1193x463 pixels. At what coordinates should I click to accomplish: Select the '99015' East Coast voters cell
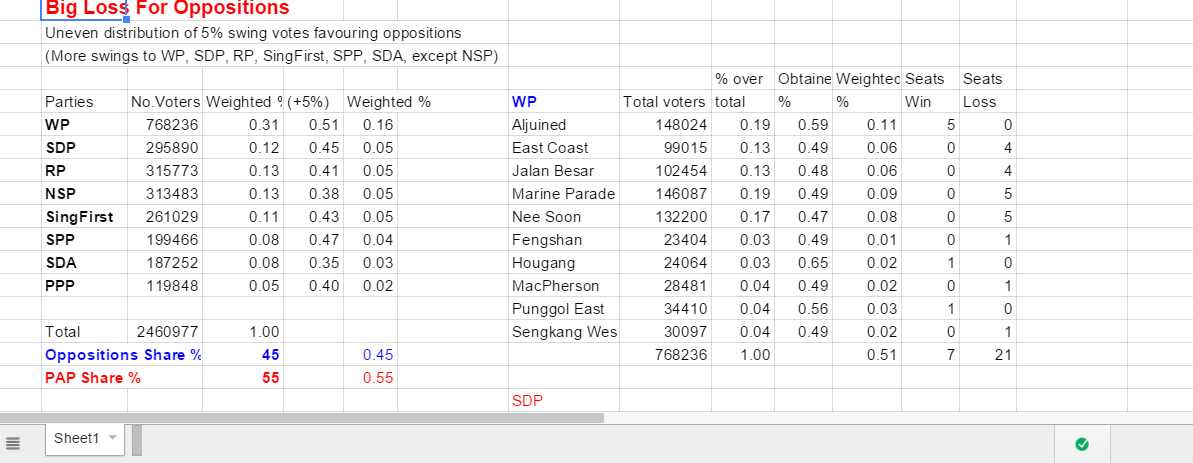tap(666, 147)
